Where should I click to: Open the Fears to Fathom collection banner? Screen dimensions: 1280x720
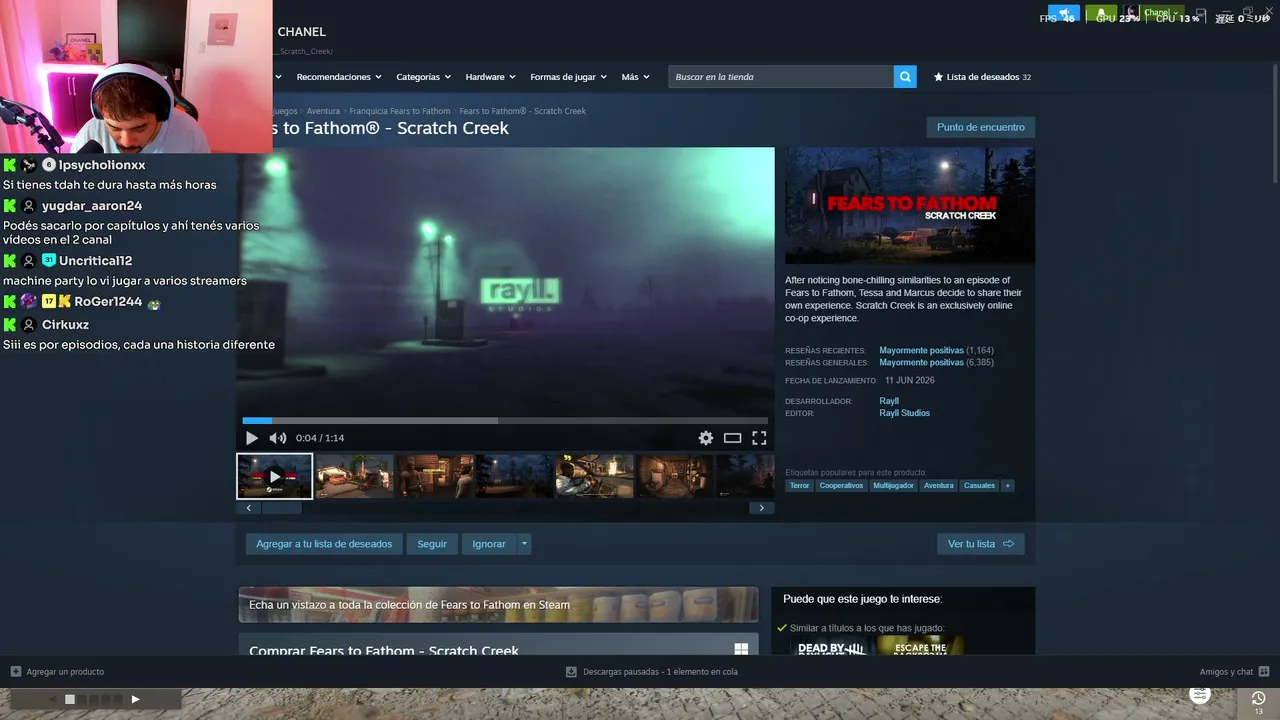click(x=498, y=604)
